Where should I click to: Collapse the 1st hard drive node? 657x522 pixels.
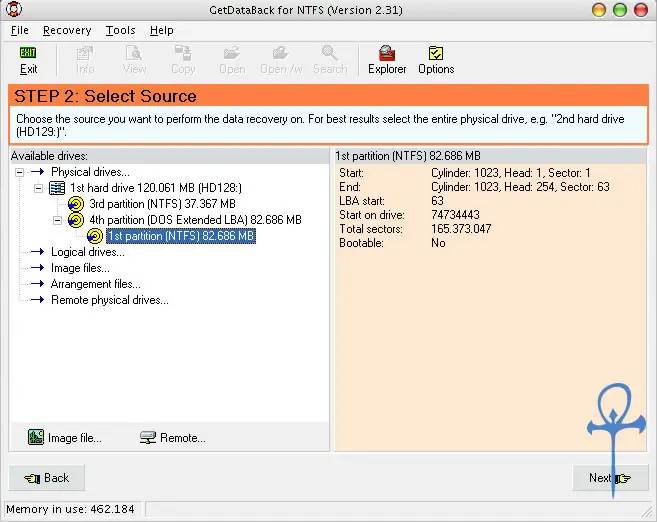38,188
